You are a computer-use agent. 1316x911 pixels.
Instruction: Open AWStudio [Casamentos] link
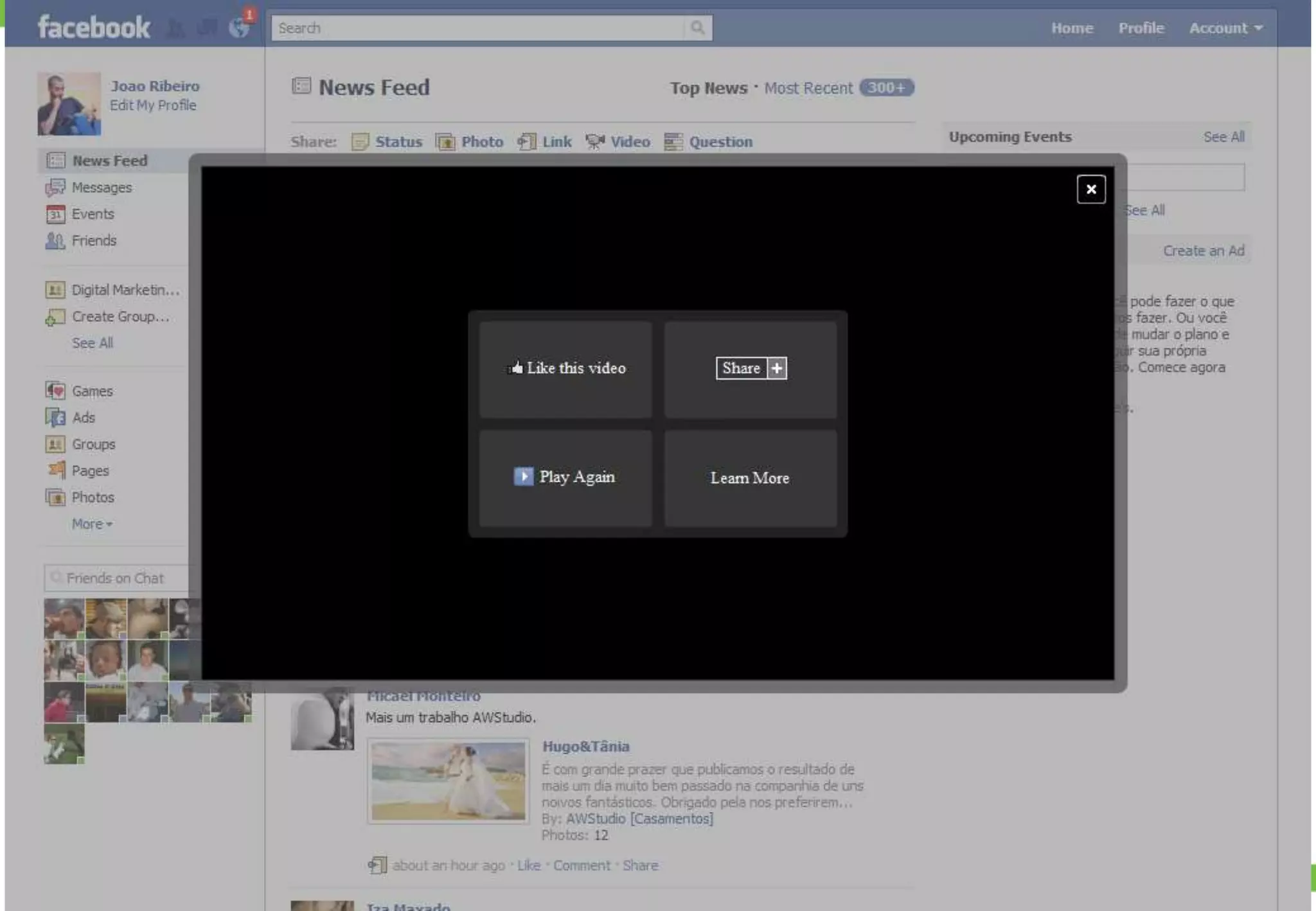click(x=639, y=818)
